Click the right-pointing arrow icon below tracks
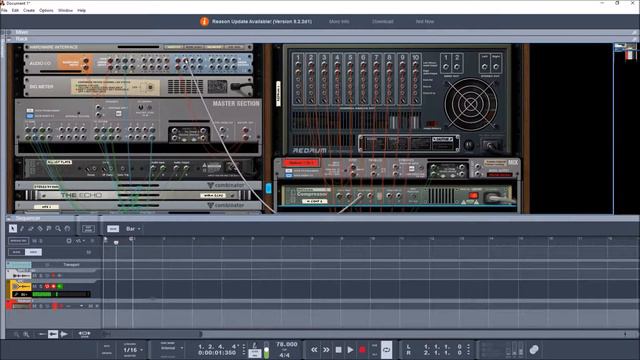This screenshot has width=640, height=360. [x=64, y=334]
